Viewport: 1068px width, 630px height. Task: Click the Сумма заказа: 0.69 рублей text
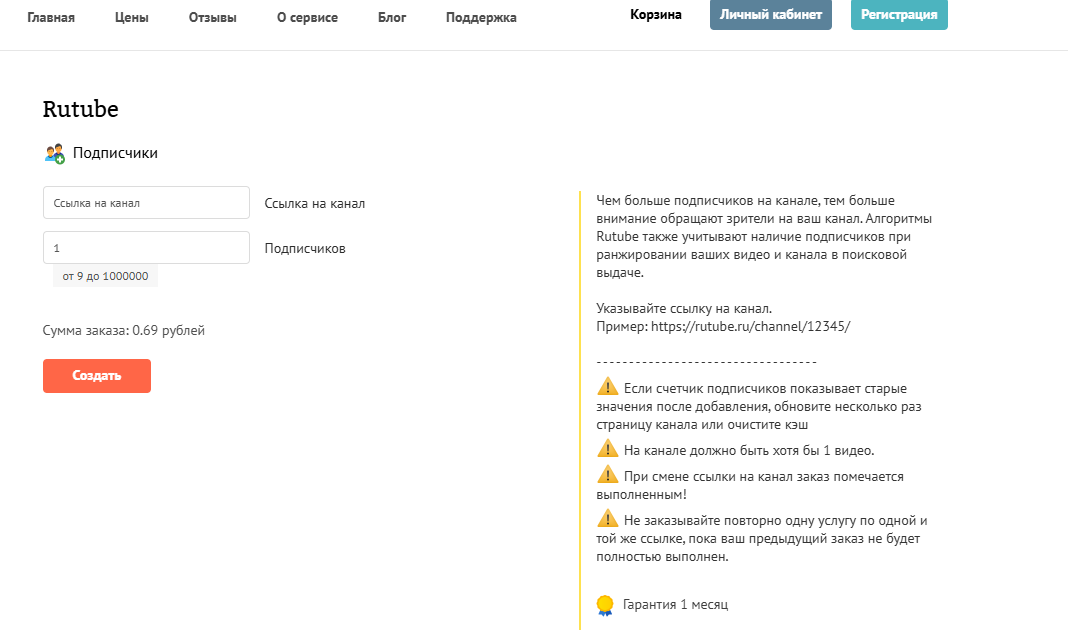pyautogui.click(x=124, y=330)
